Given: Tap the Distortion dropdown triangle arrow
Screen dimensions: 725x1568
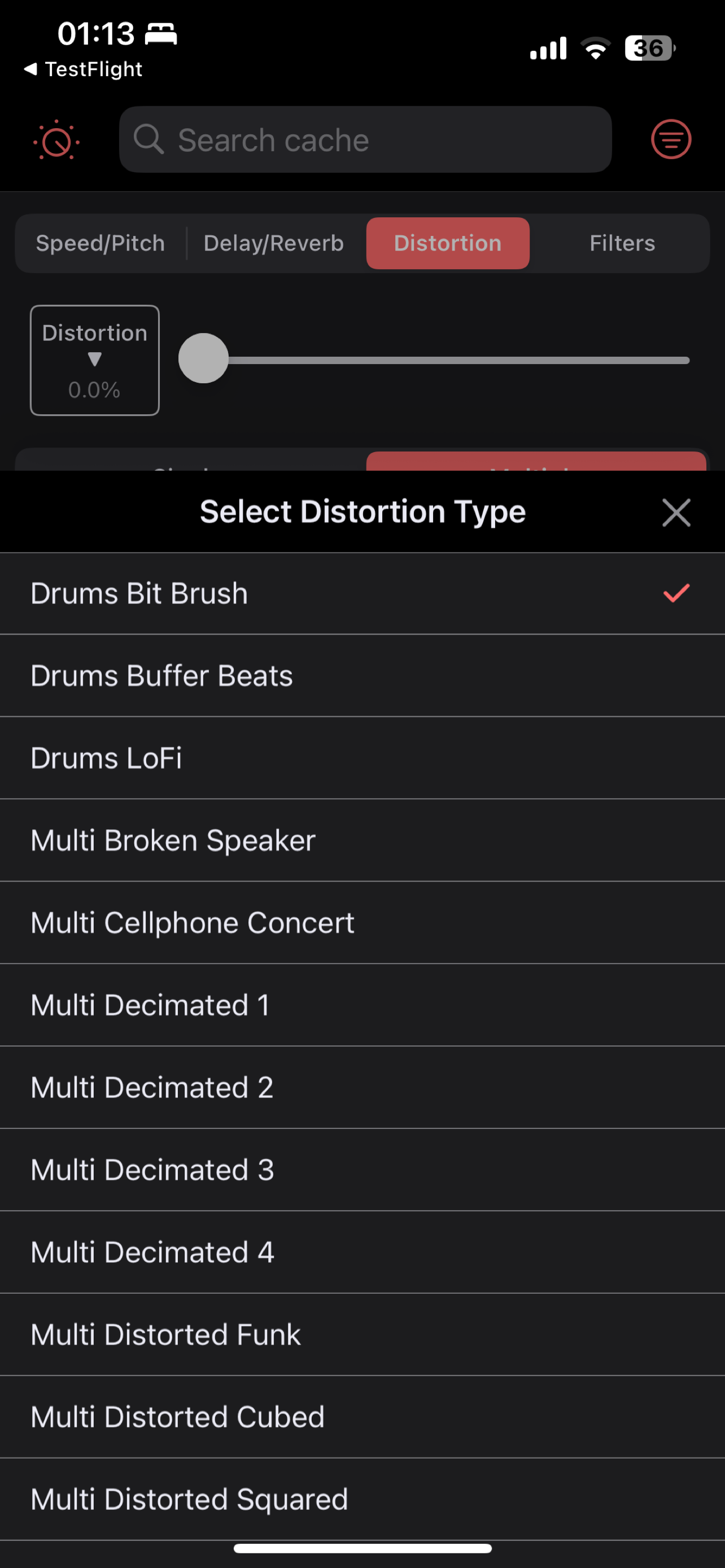Looking at the screenshot, I should tap(94, 359).
